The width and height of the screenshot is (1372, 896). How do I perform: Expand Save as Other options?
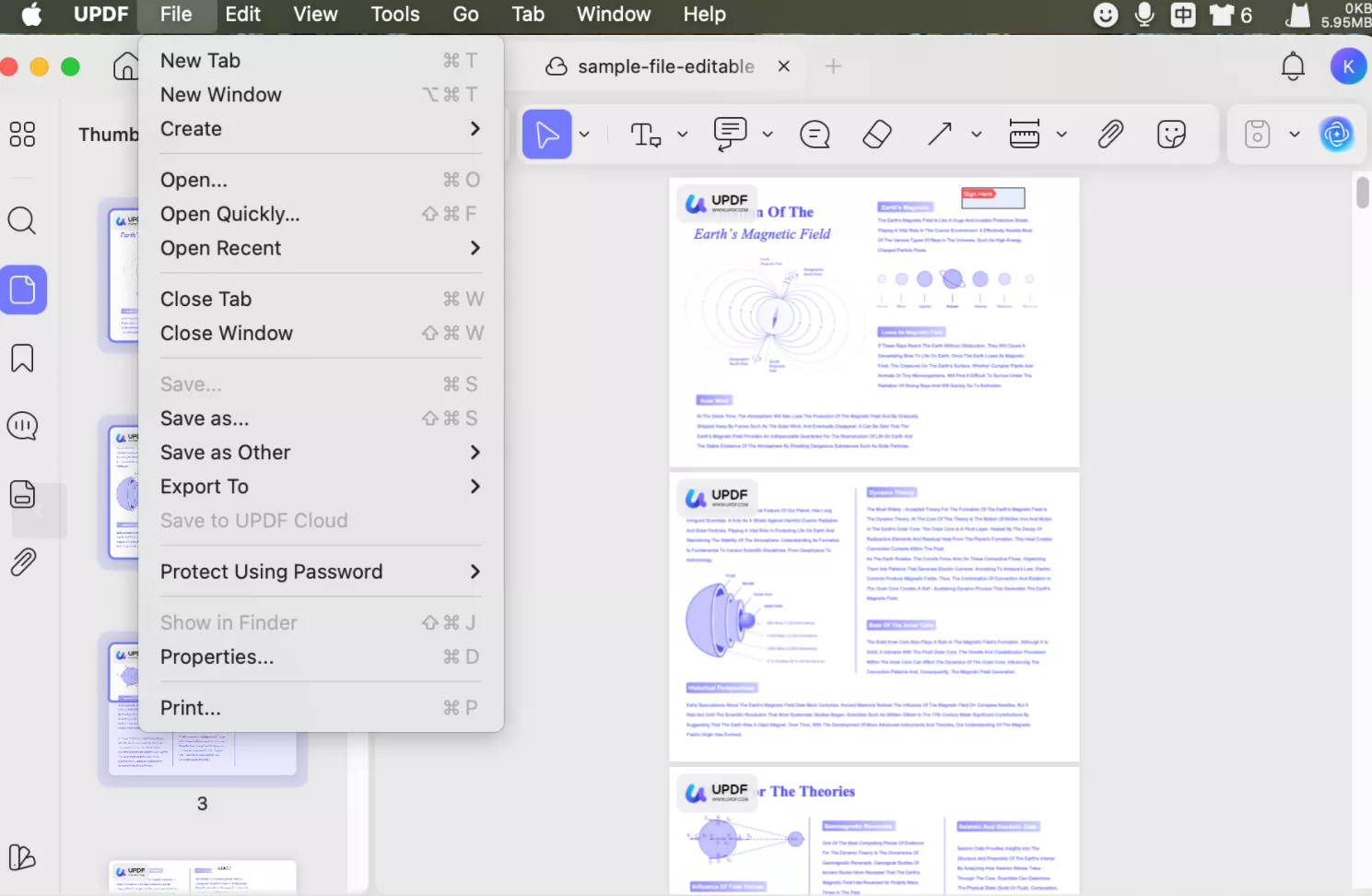click(225, 452)
